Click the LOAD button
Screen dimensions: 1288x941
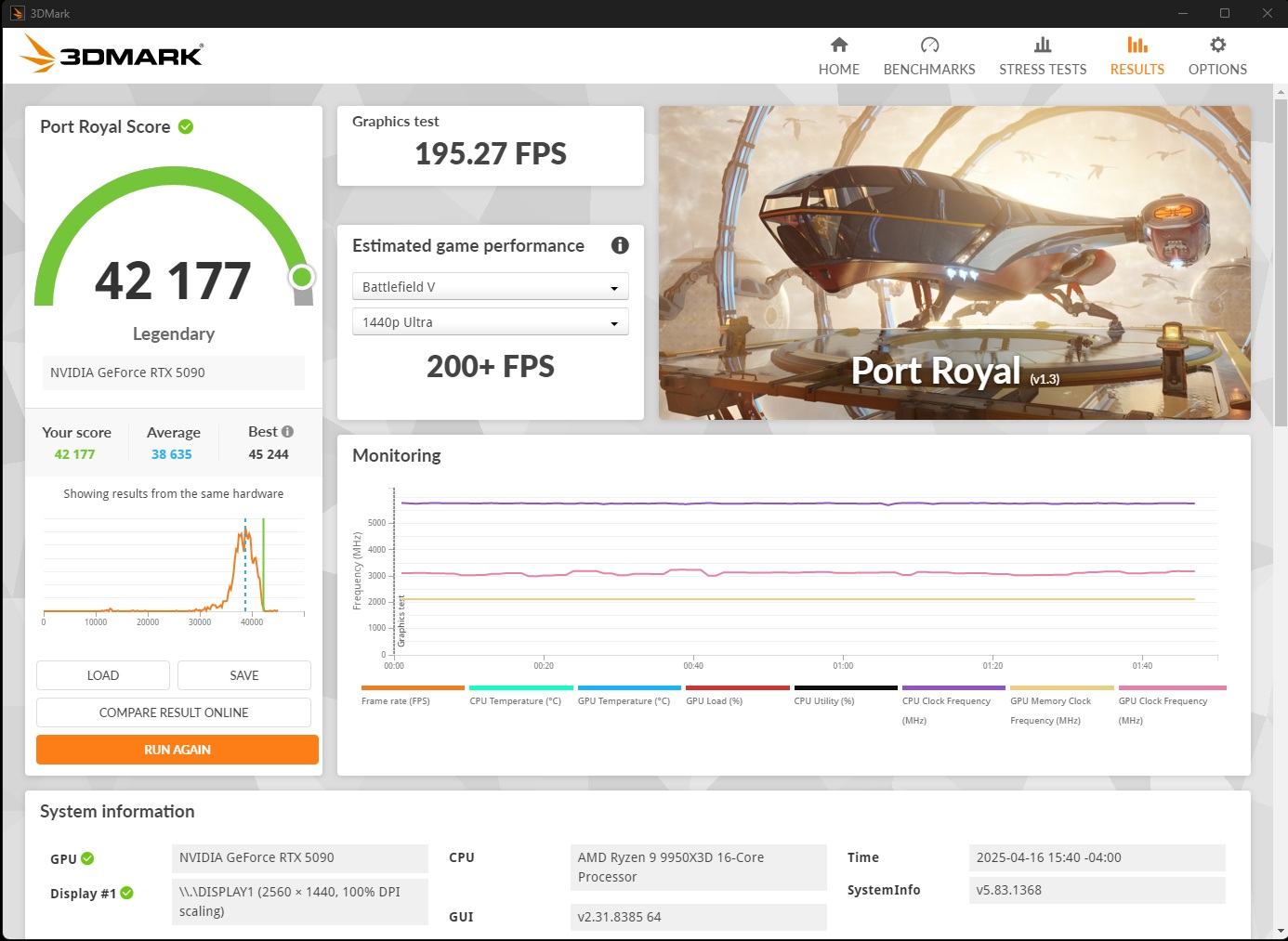103,675
